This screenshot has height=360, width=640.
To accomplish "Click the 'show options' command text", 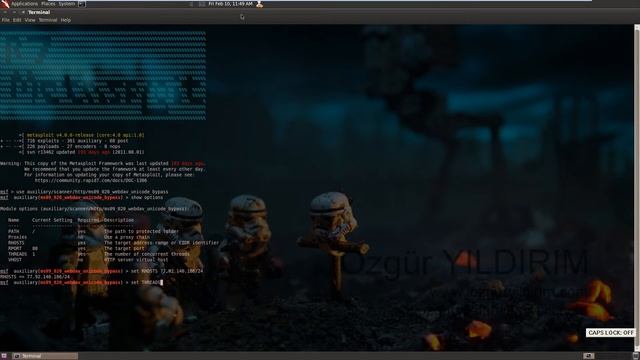I will click(147, 198).
